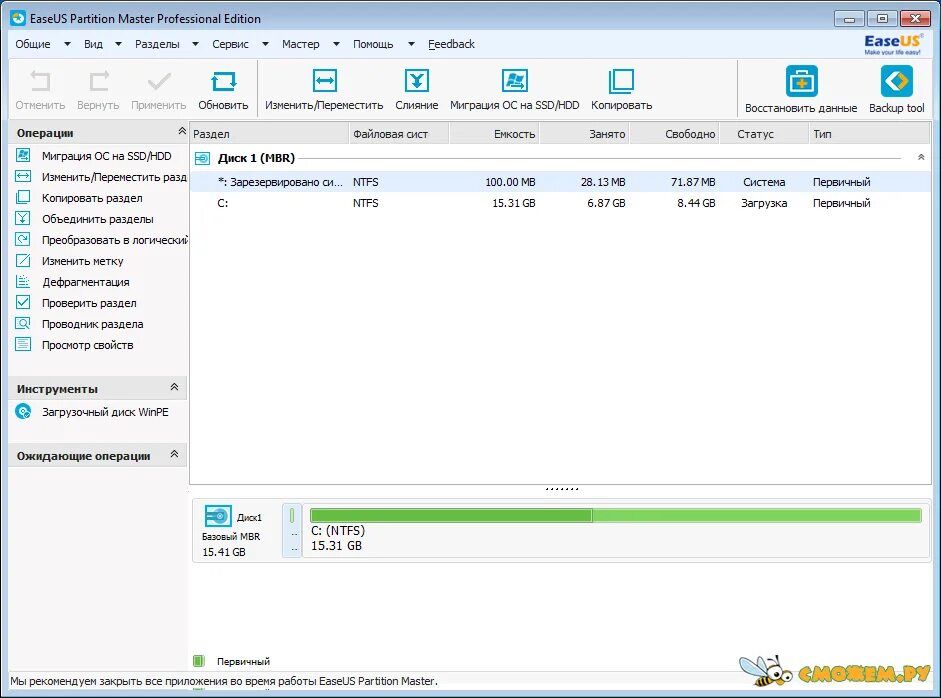Sort by the Емкость column header
Image resolution: width=941 pixels, height=698 pixels.
pyautogui.click(x=495, y=134)
